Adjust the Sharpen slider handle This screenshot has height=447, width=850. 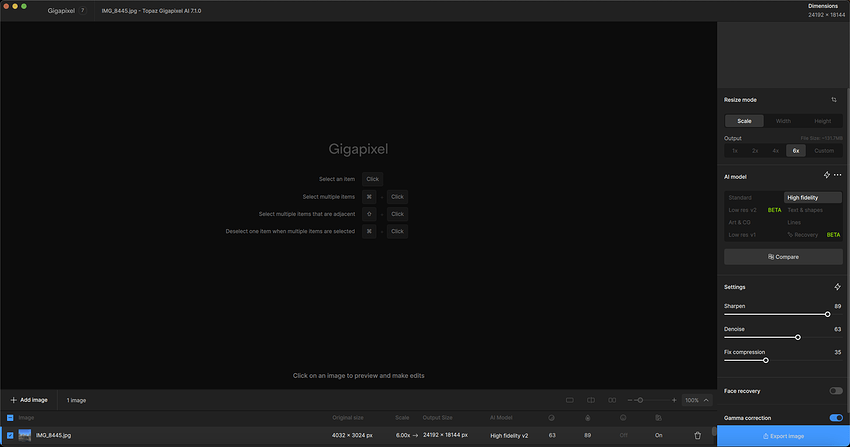pos(827,314)
